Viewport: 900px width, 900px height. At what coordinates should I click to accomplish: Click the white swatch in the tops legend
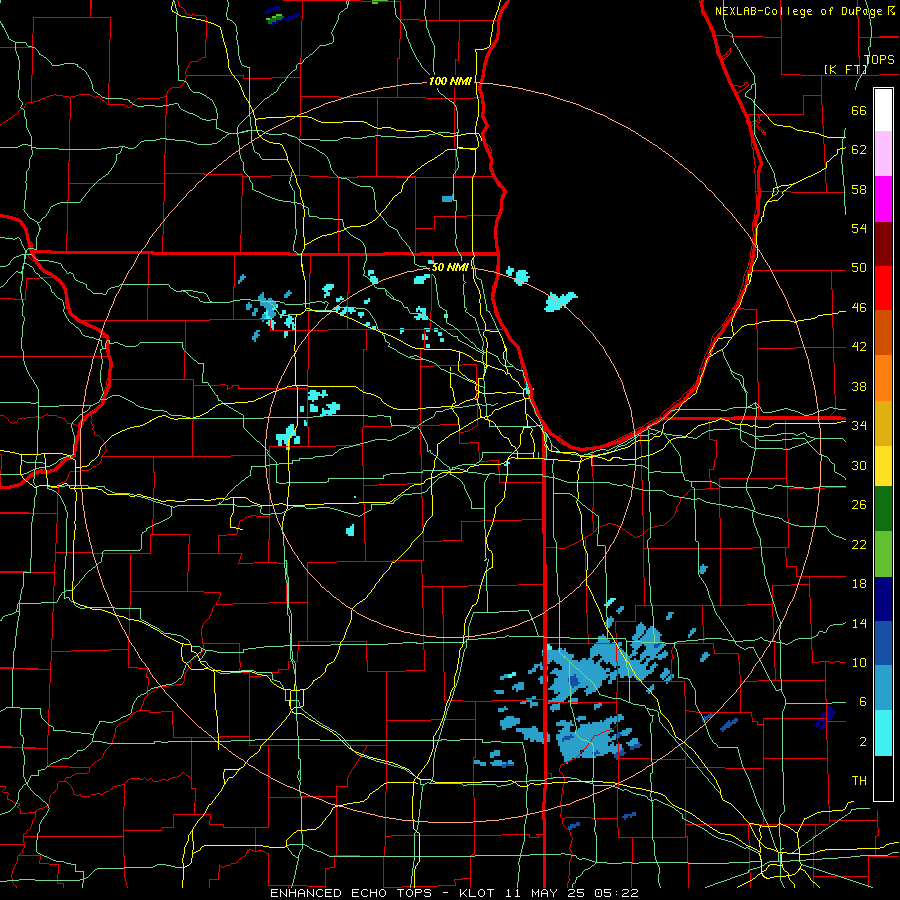pos(883,110)
